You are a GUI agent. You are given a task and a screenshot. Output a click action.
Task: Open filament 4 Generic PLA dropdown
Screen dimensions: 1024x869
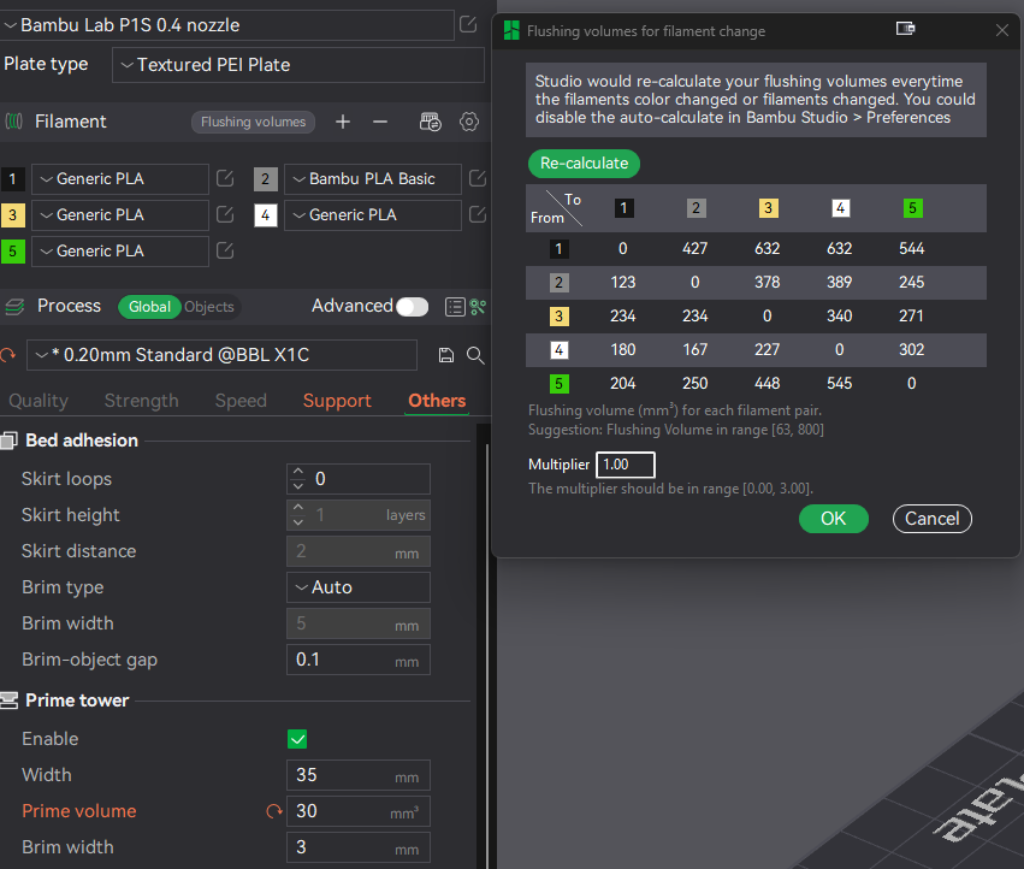pos(373,215)
